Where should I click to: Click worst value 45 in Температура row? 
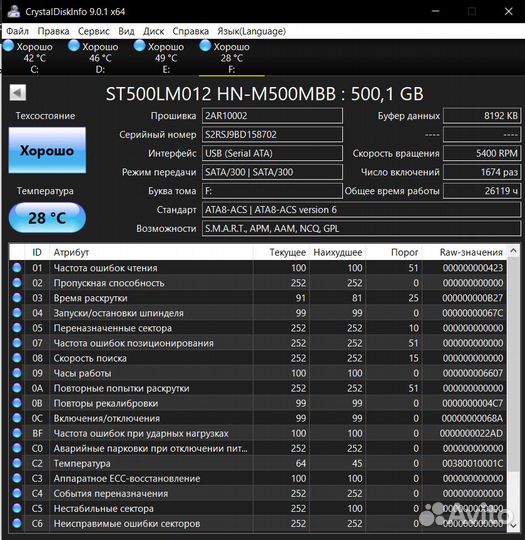[x=357, y=463]
